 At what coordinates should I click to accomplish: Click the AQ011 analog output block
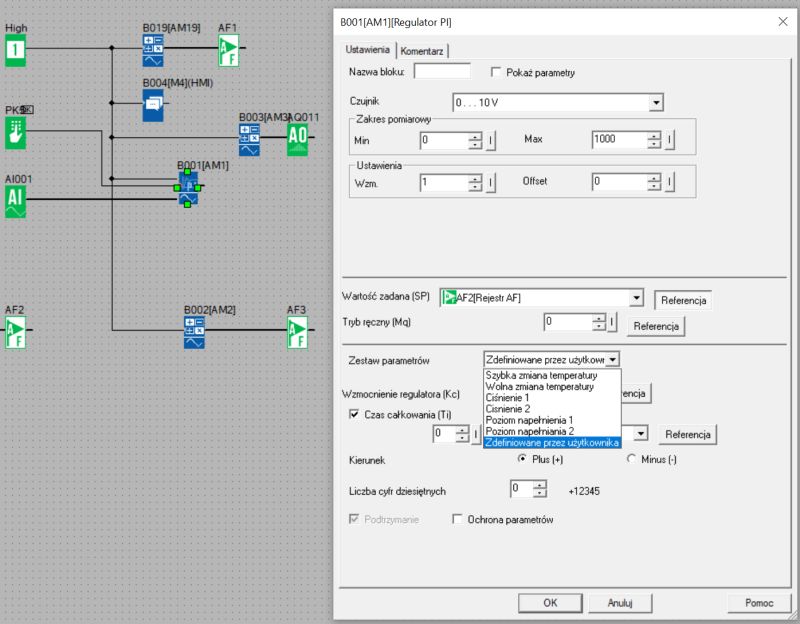pyautogui.click(x=297, y=140)
